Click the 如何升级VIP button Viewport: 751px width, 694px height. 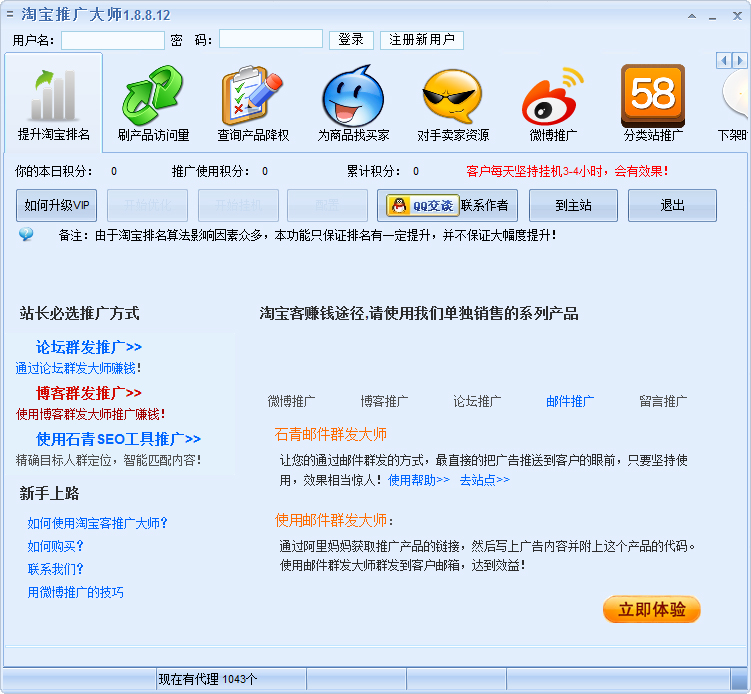tap(57, 205)
